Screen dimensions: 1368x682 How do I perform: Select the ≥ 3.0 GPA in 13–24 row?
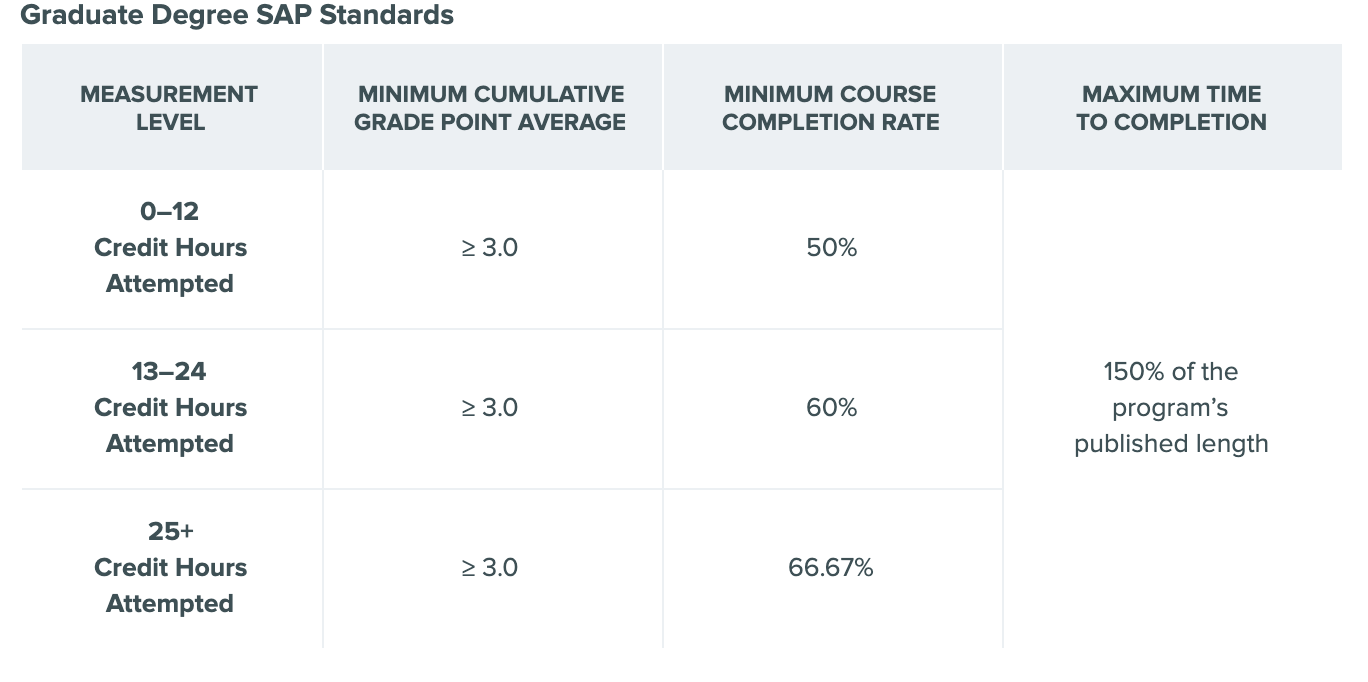(x=489, y=408)
